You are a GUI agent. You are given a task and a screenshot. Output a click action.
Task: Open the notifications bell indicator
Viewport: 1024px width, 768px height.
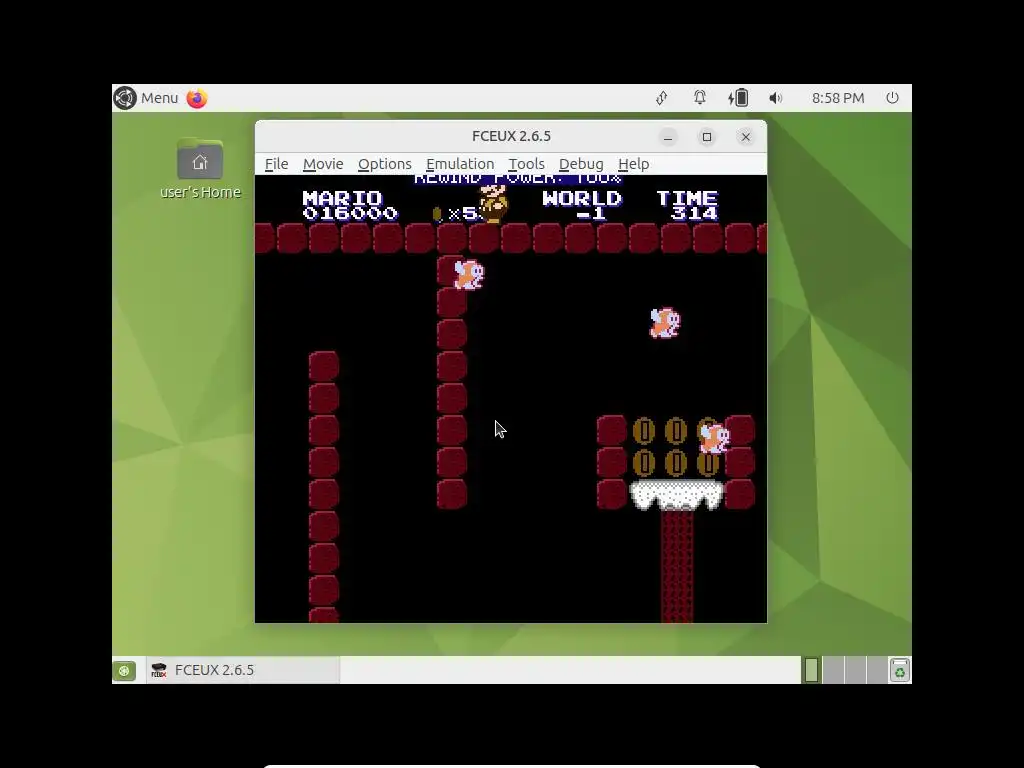[x=699, y=98]
